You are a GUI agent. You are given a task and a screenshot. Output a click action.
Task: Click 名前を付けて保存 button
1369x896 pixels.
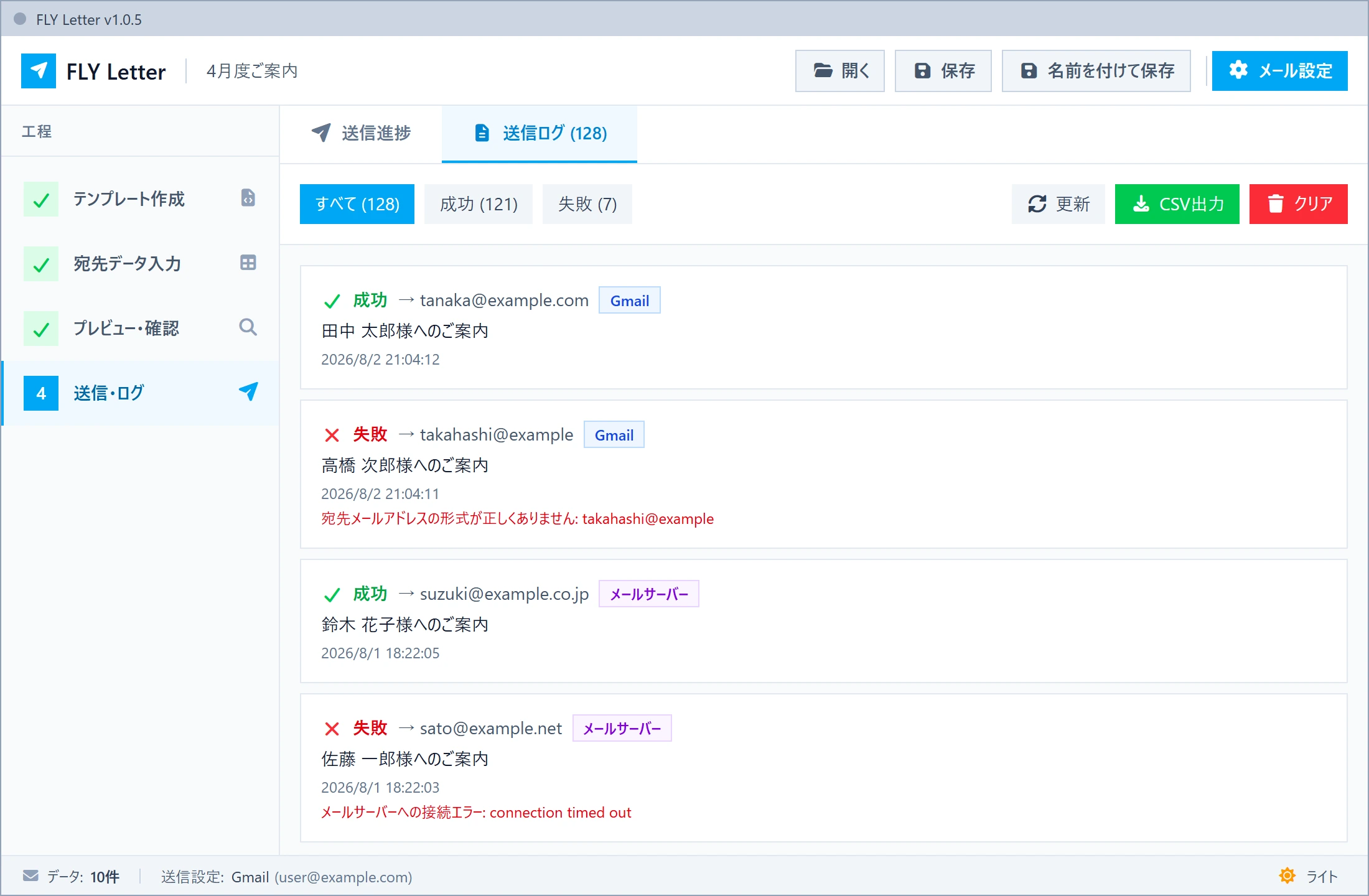[x=1096, y=71]
